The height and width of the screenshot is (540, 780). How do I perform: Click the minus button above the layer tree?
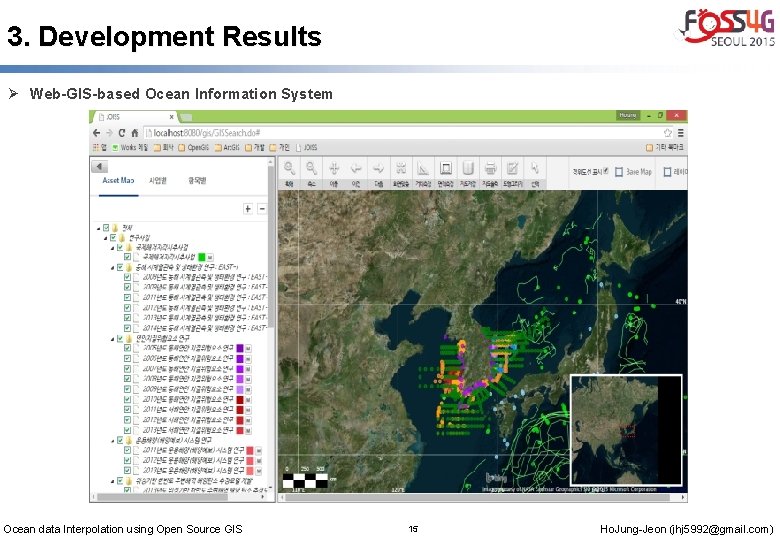click(262, 209)
